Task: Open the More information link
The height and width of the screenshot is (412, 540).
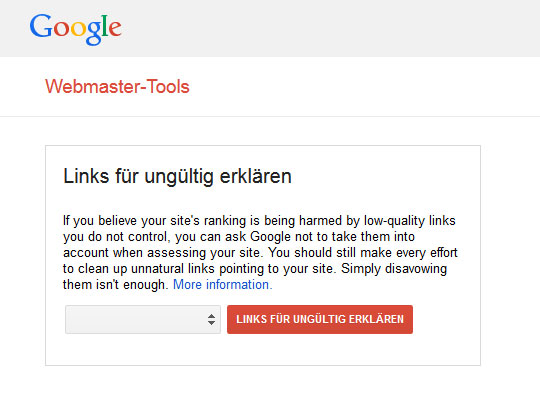Action: point(222,285)
